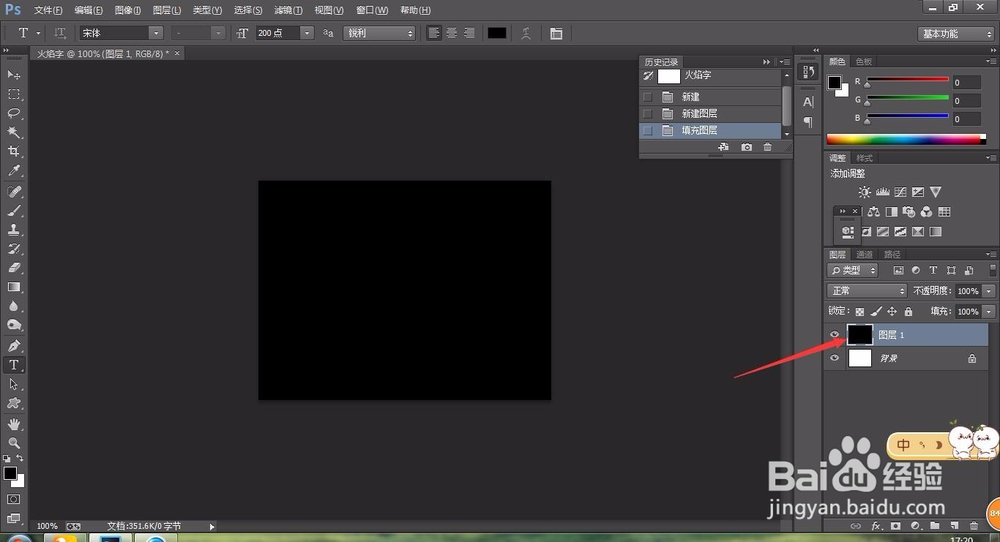
Task: Click the delete state trash icon in History
Action: pyautogui.click(x=767, y=147)
